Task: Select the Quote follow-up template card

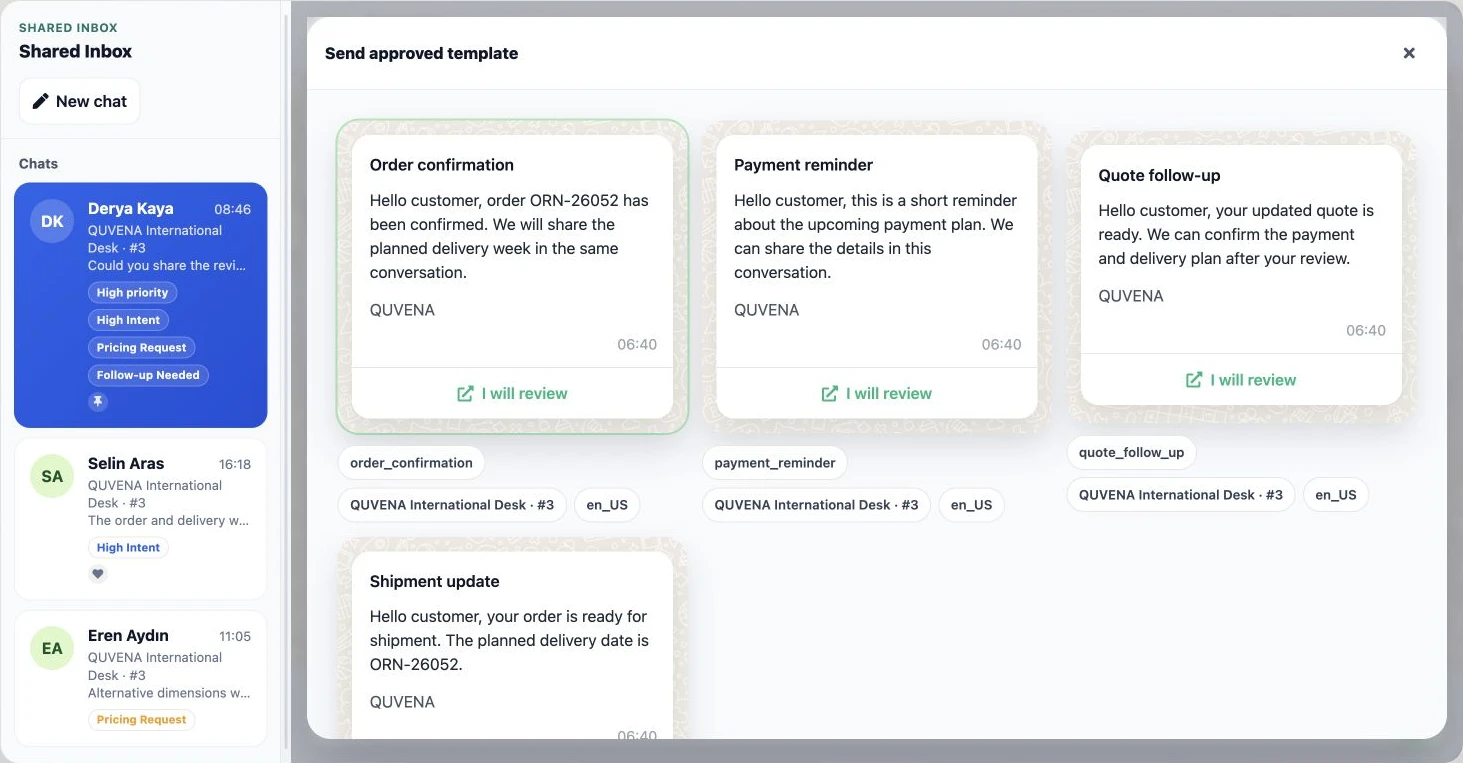Action: tap(1241, 275)
